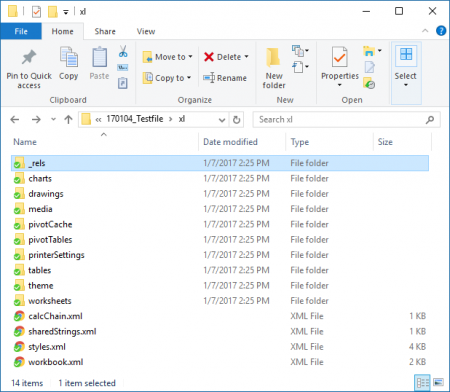Click the Pin to Quick access icon
450x392 pixels.
pyautogui.click(x=29, y=57)
